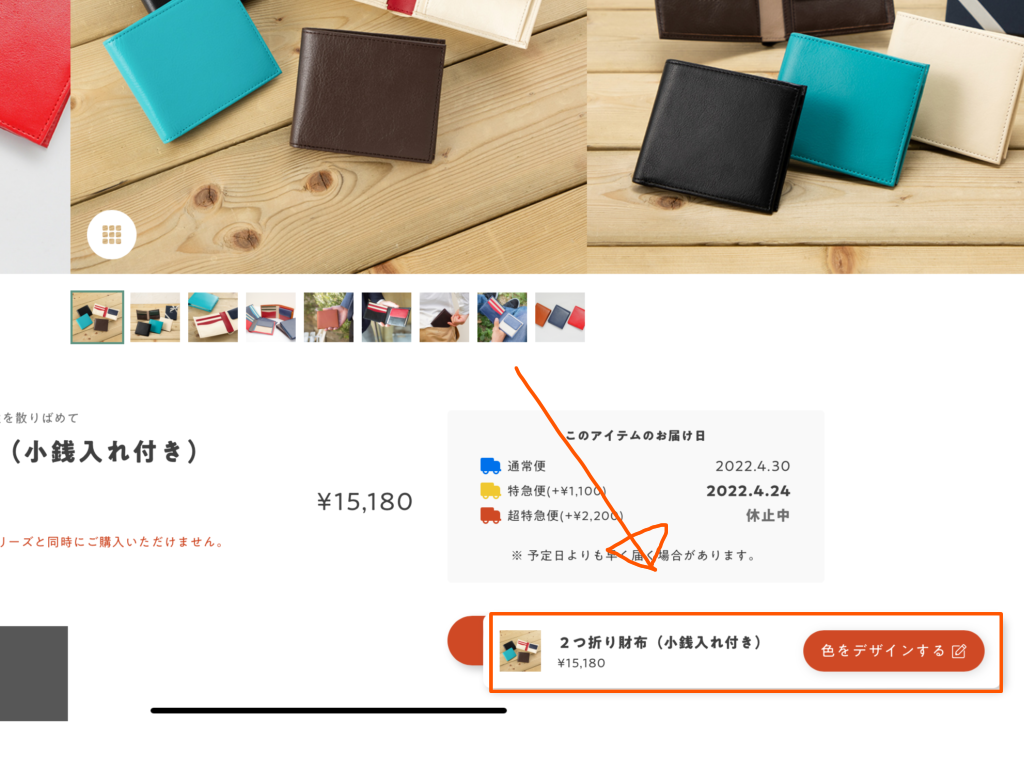Open the image grid gallery button

point(112,234)
